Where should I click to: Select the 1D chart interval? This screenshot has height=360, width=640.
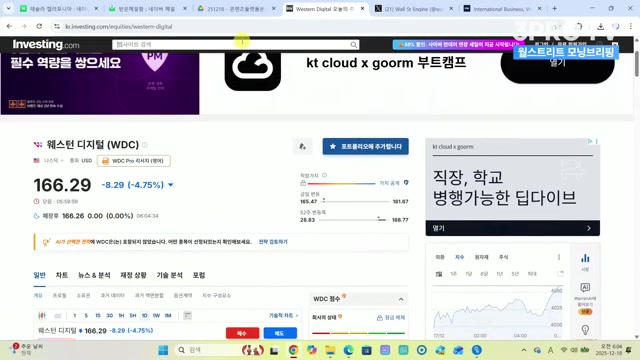click(144, 316)
